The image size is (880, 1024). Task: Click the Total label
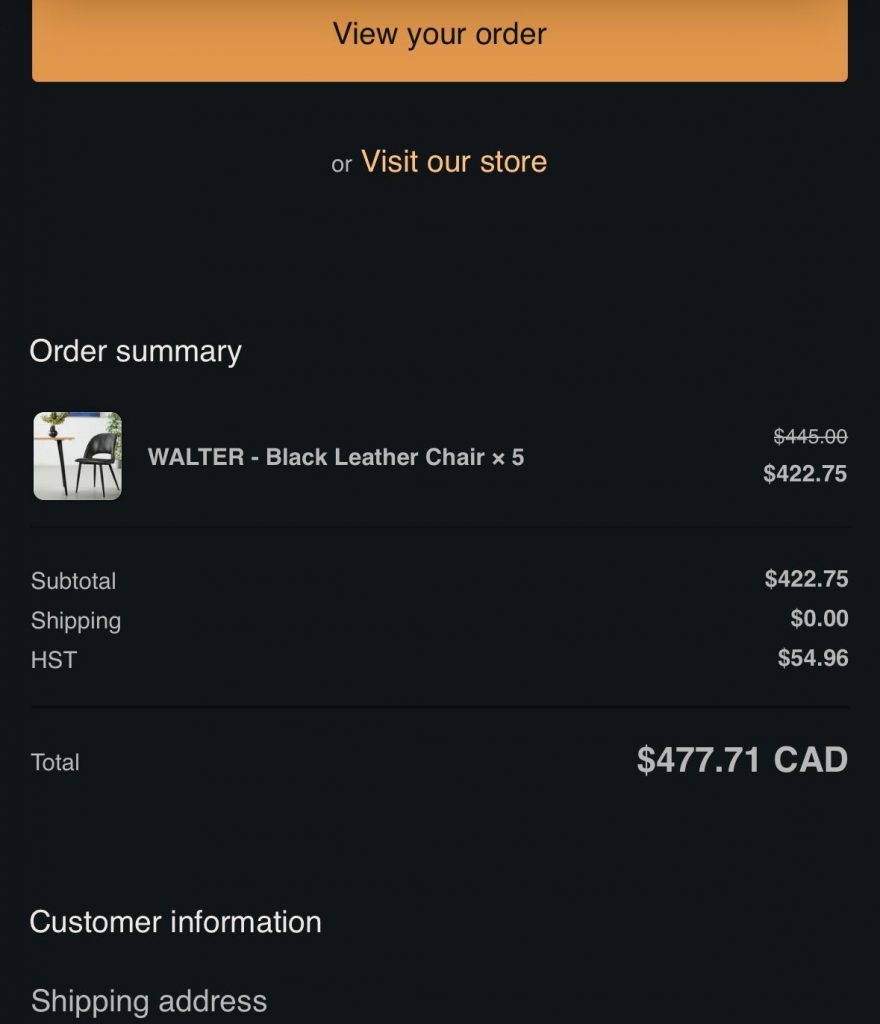click(x=55, y=763)
